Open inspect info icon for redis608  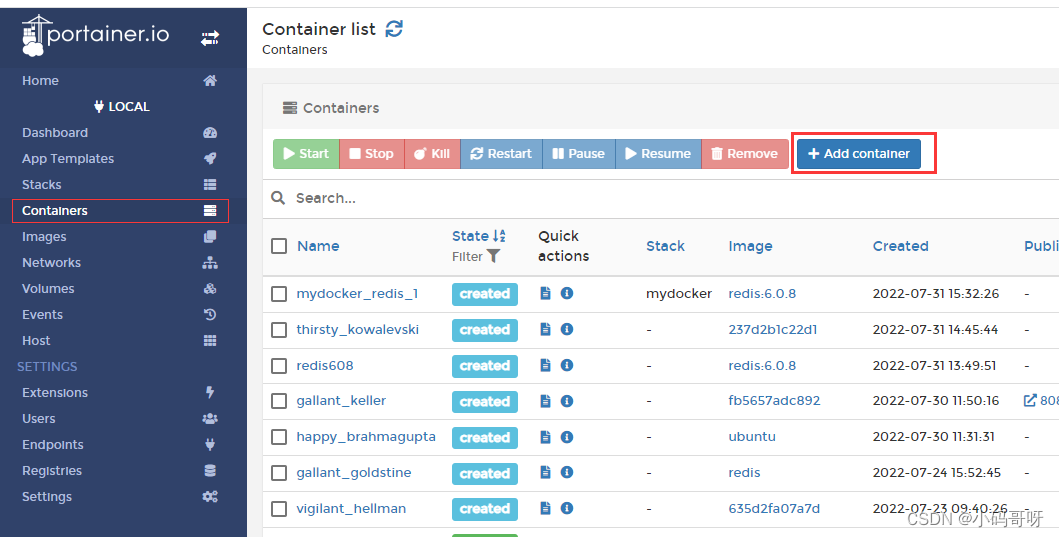[x=567, y=366]
